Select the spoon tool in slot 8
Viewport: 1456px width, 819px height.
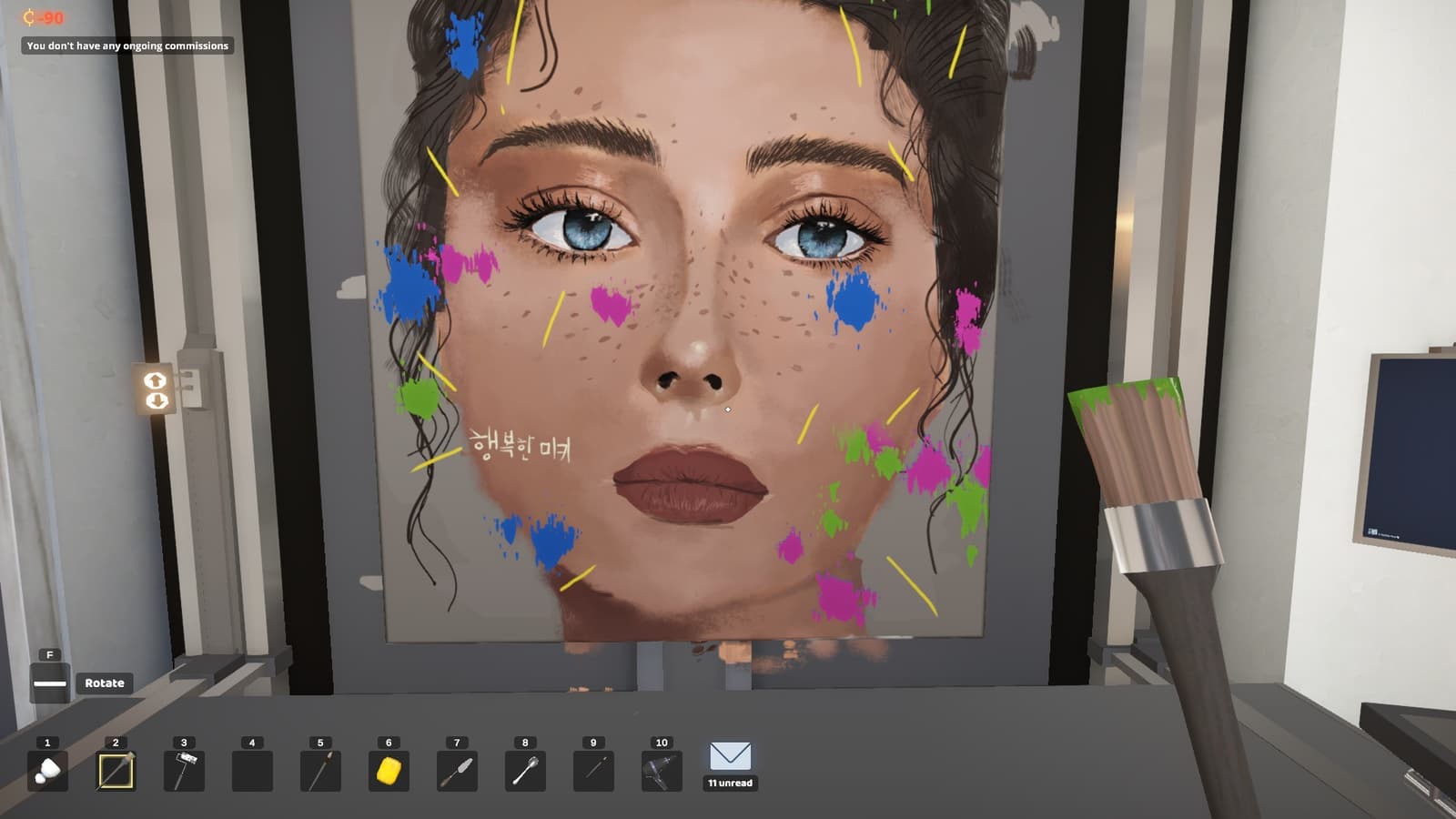(525, 770)
